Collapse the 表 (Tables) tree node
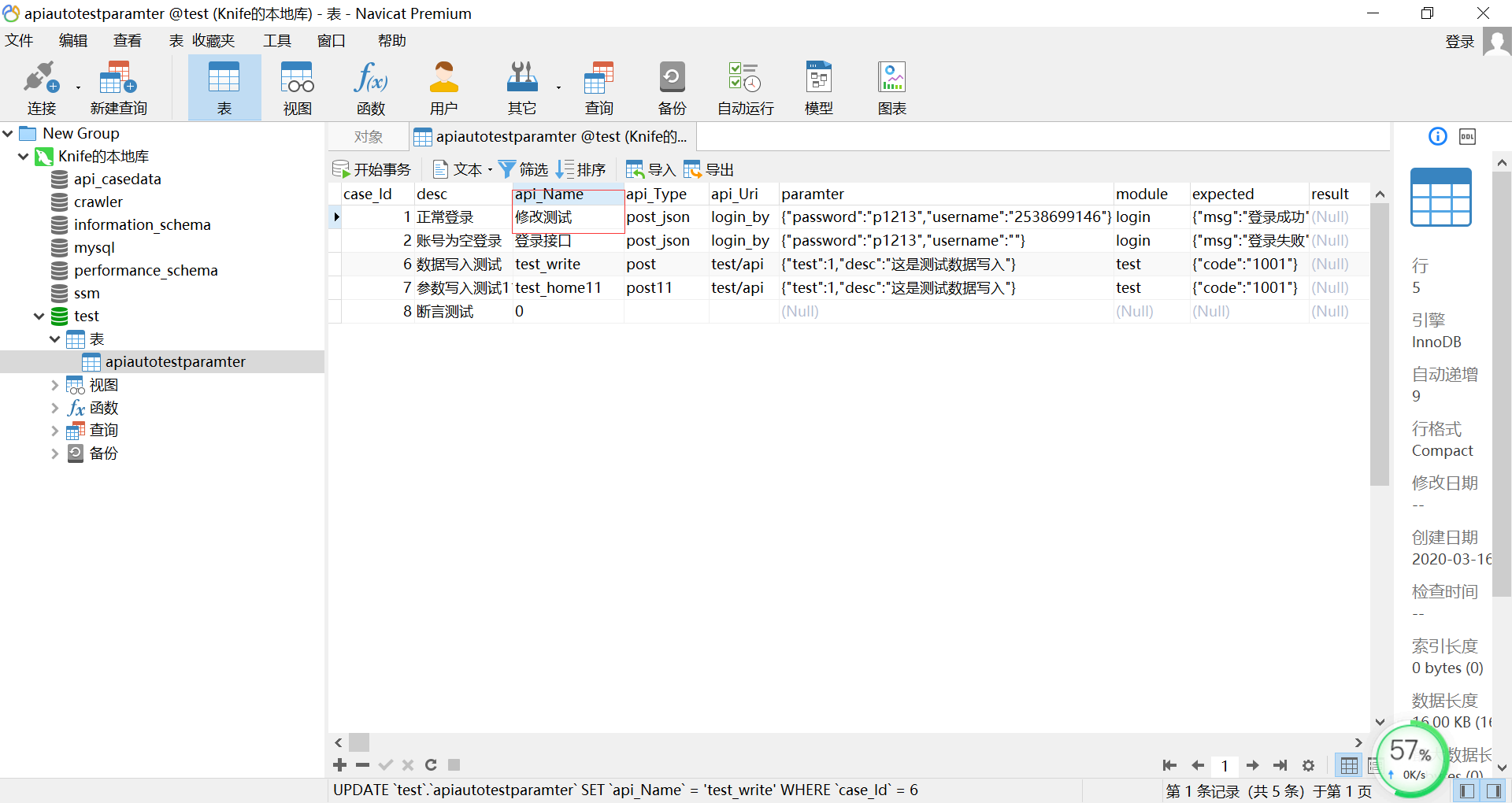The height and width of the screenshot is (803, 1512). (54, 339)
